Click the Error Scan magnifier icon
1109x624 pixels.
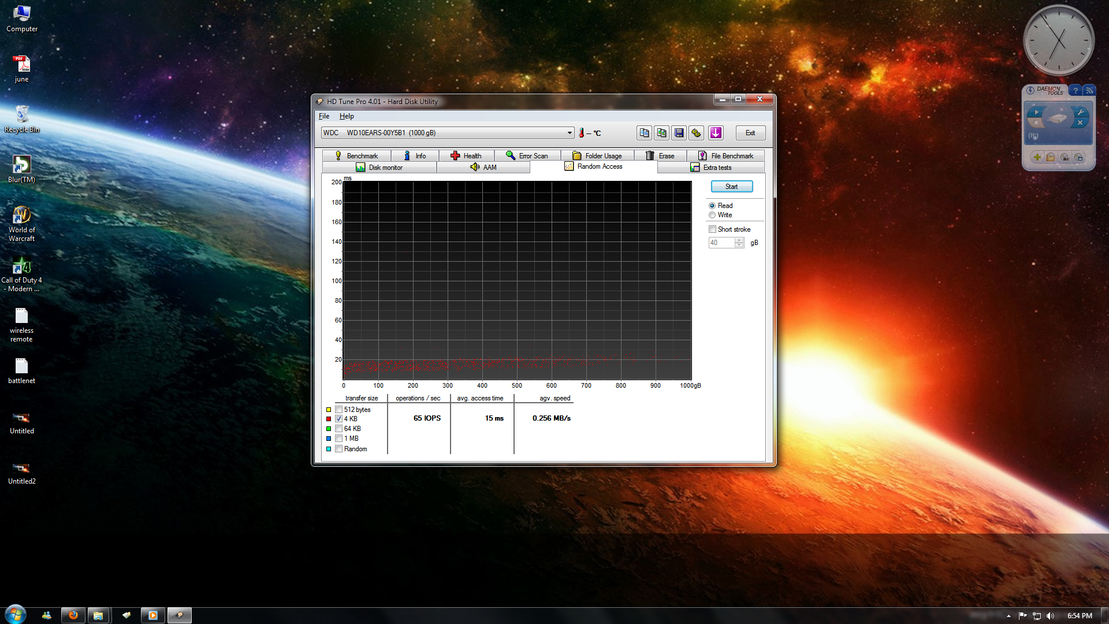(512, 155)
